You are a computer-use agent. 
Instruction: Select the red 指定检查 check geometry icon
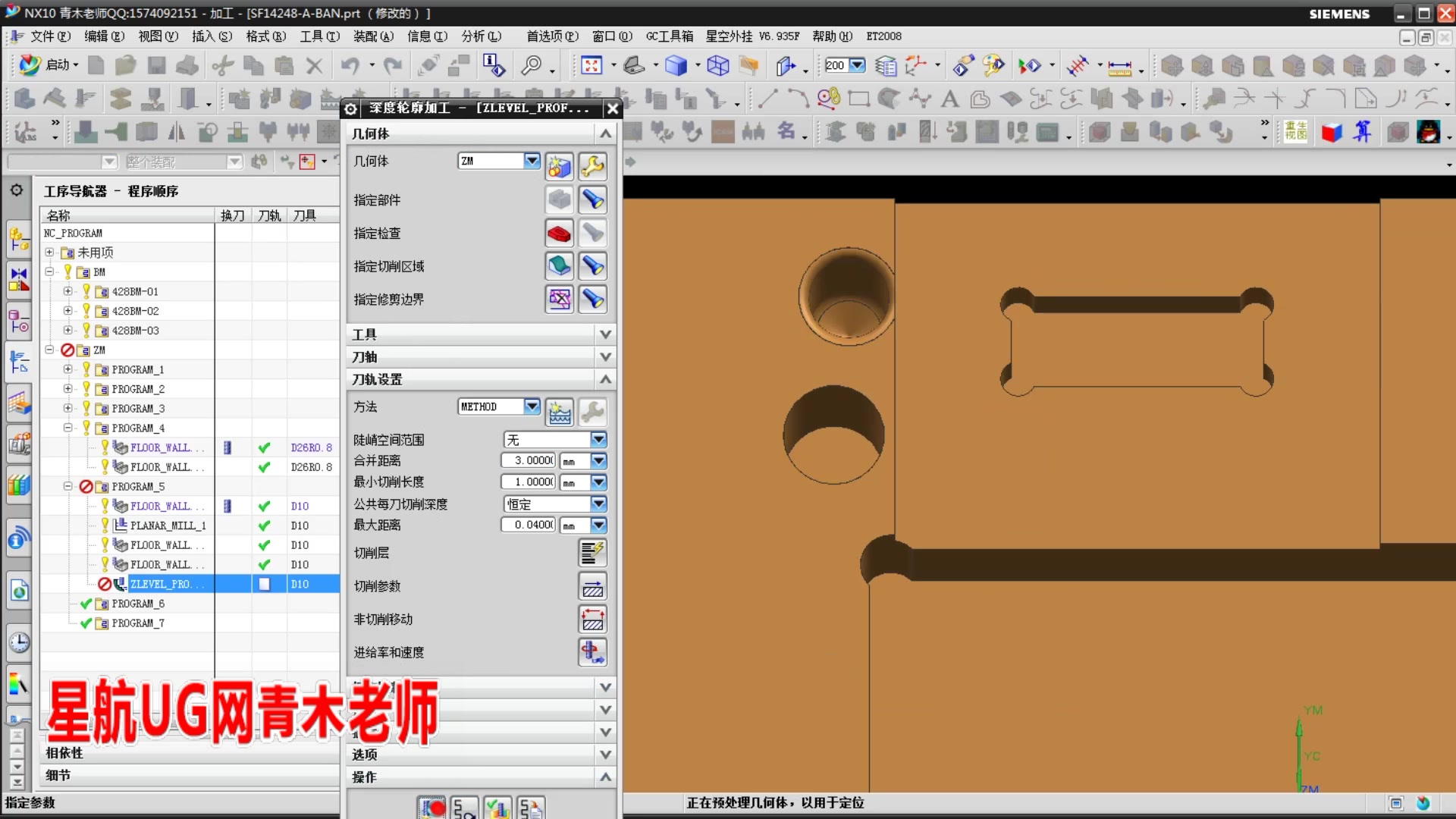click(x=559, y=234)
